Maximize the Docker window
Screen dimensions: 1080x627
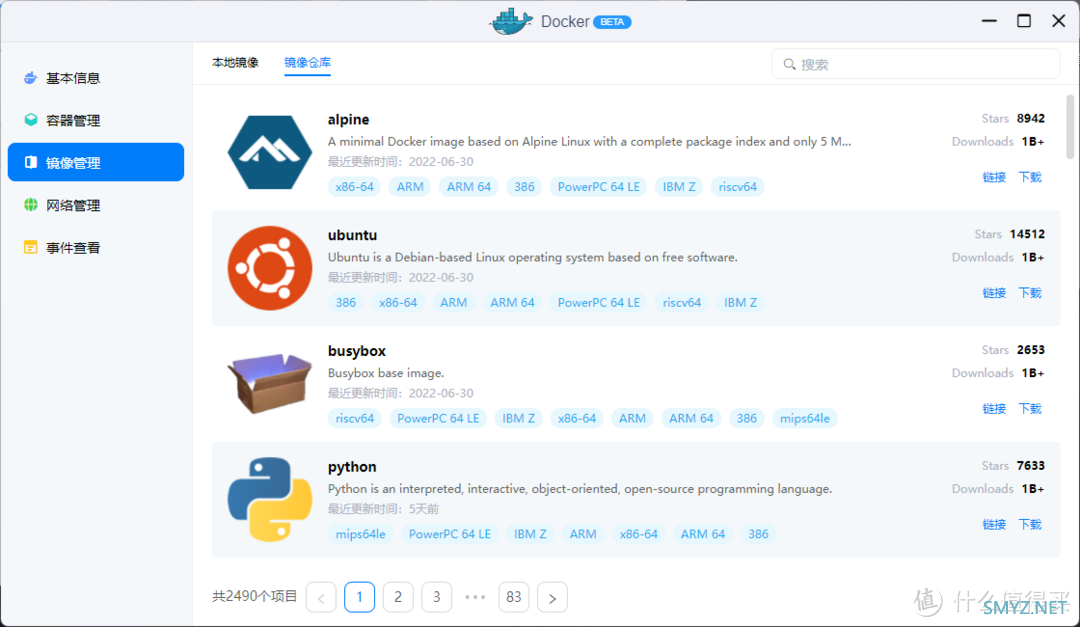1024,21
